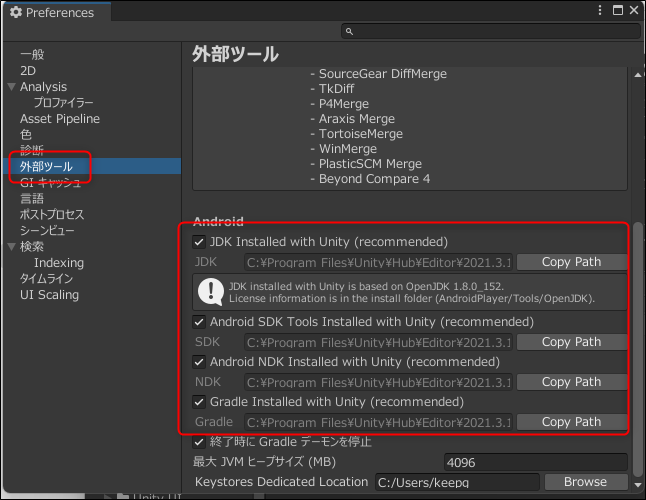Click the WinMerge list entry
The height and width of the screenshot is (500, 646).
point(344,149)
